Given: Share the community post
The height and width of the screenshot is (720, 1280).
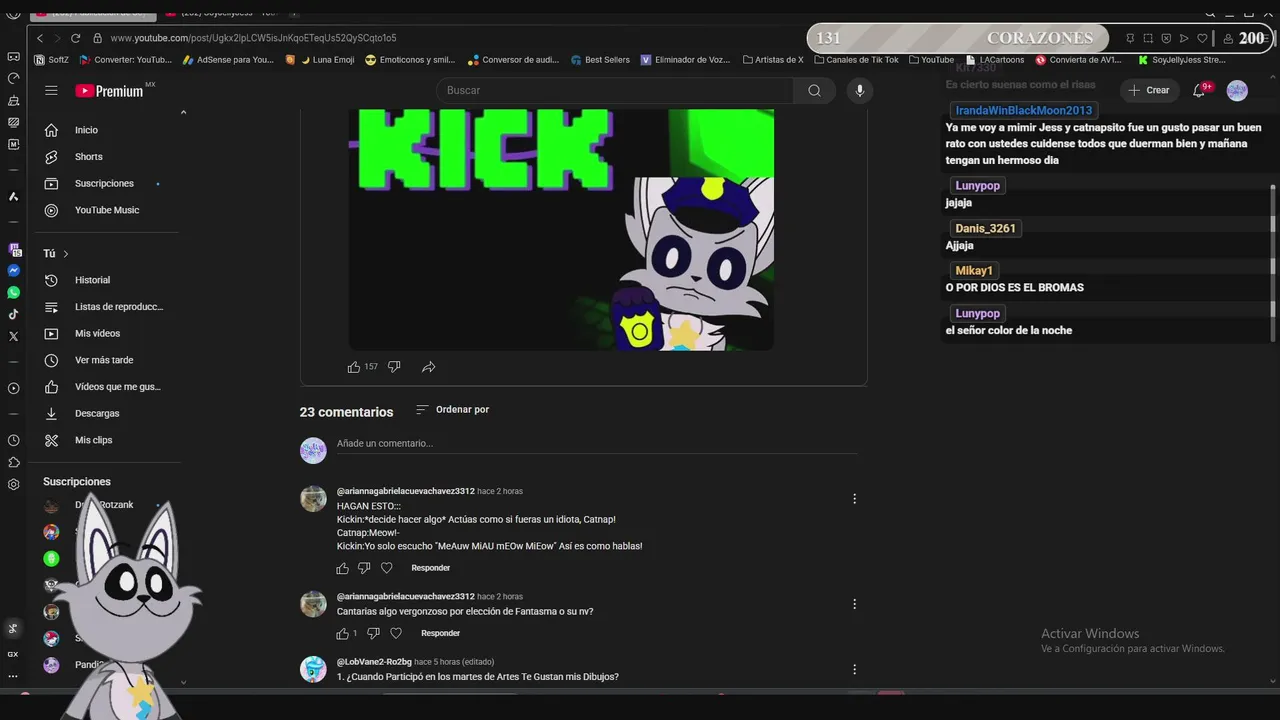Looking at the screenshot, I should click(428, 367).
